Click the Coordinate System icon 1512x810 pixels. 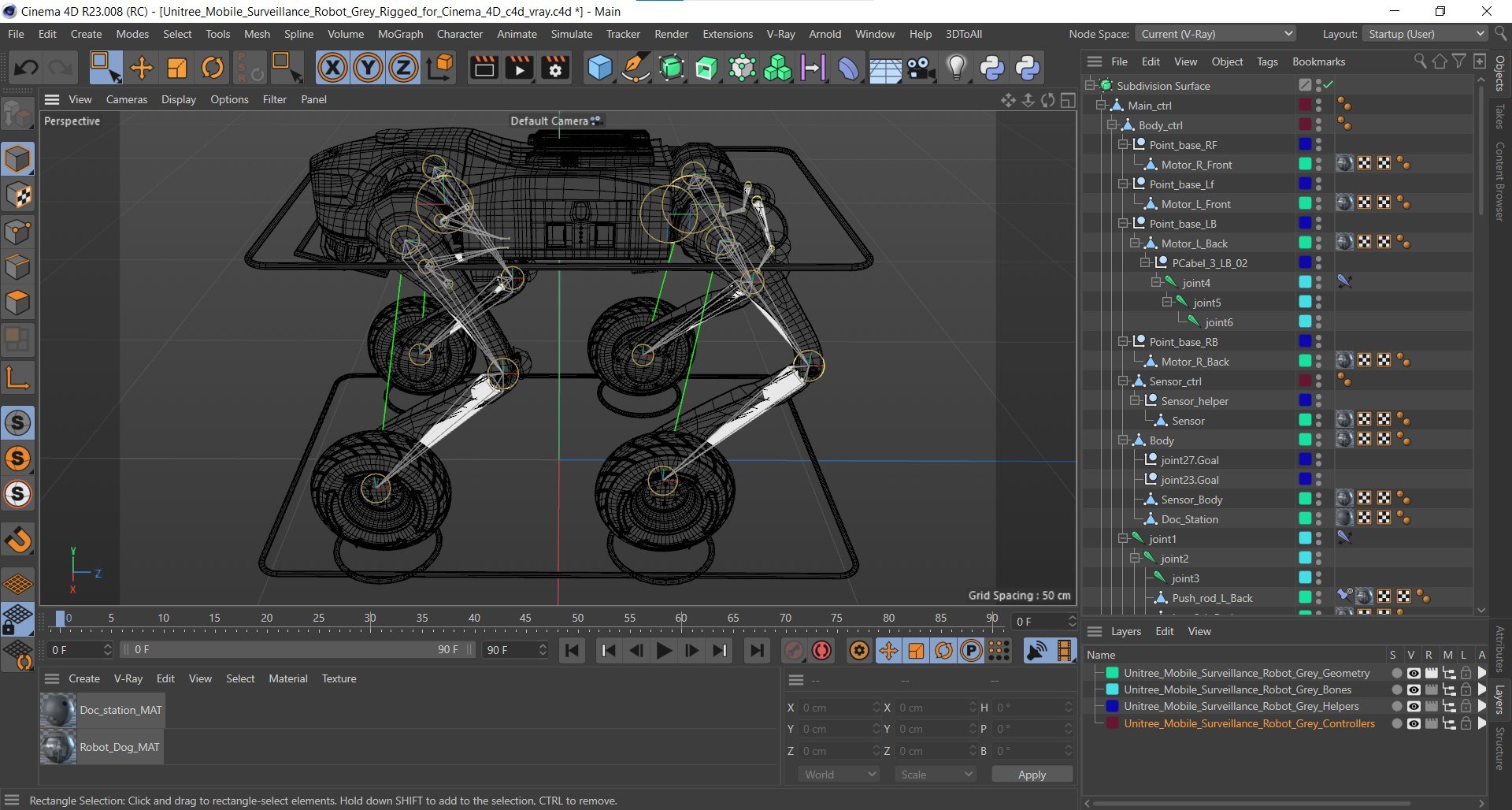(440, 68)
